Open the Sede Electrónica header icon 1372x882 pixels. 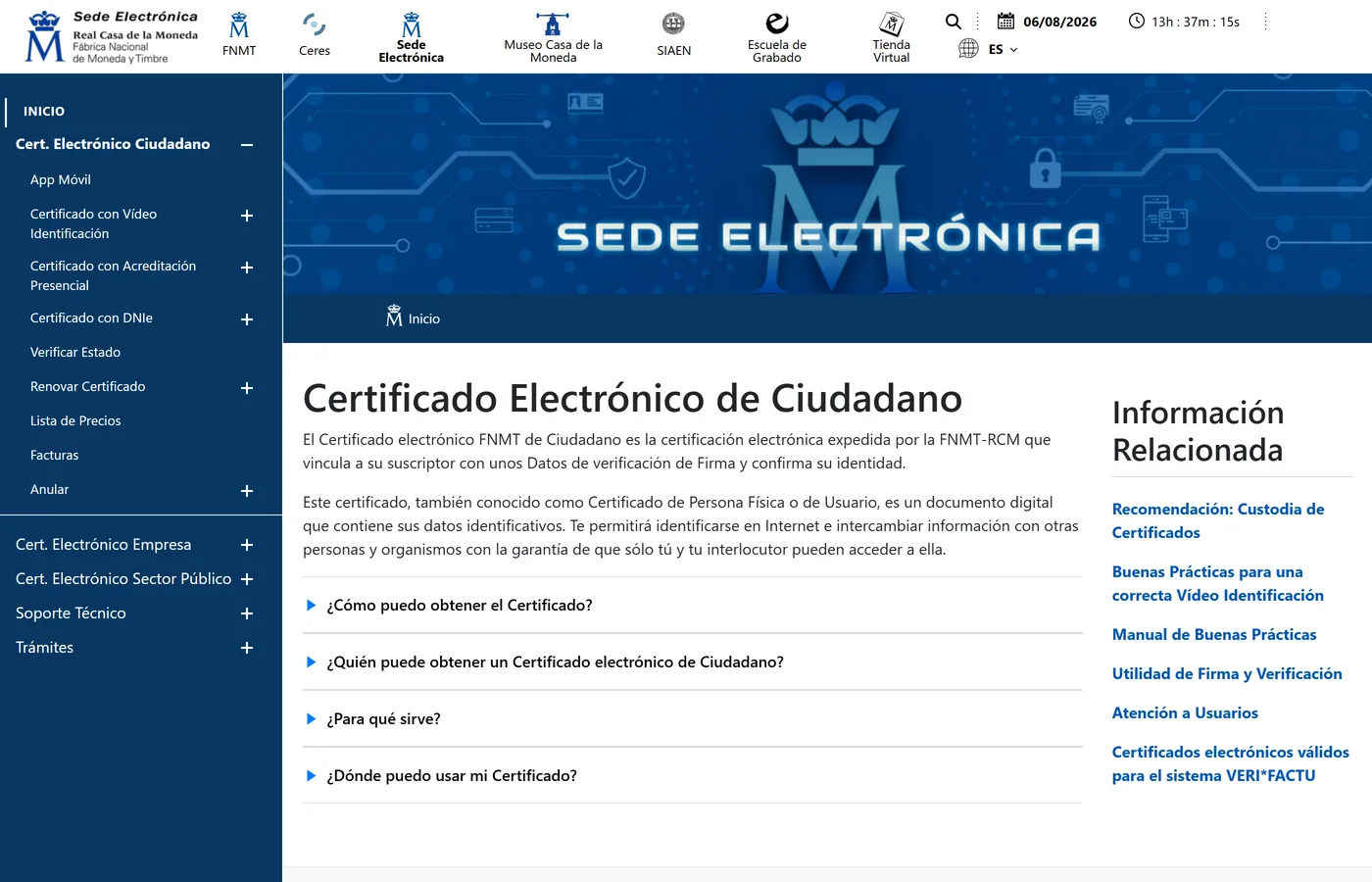click(412, 24)
